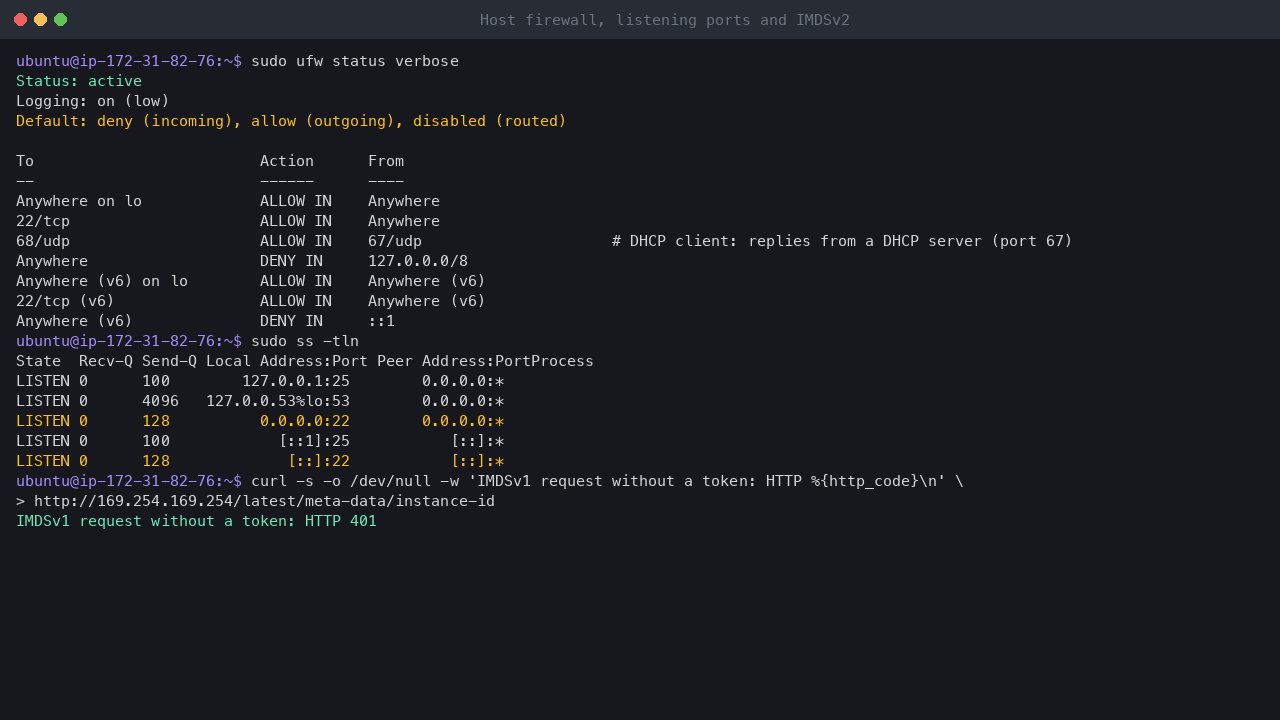Select the '127.0.0.53%lo:53' listening address
This screenshot has width=1280, height=720.
[x=278, y=401]
